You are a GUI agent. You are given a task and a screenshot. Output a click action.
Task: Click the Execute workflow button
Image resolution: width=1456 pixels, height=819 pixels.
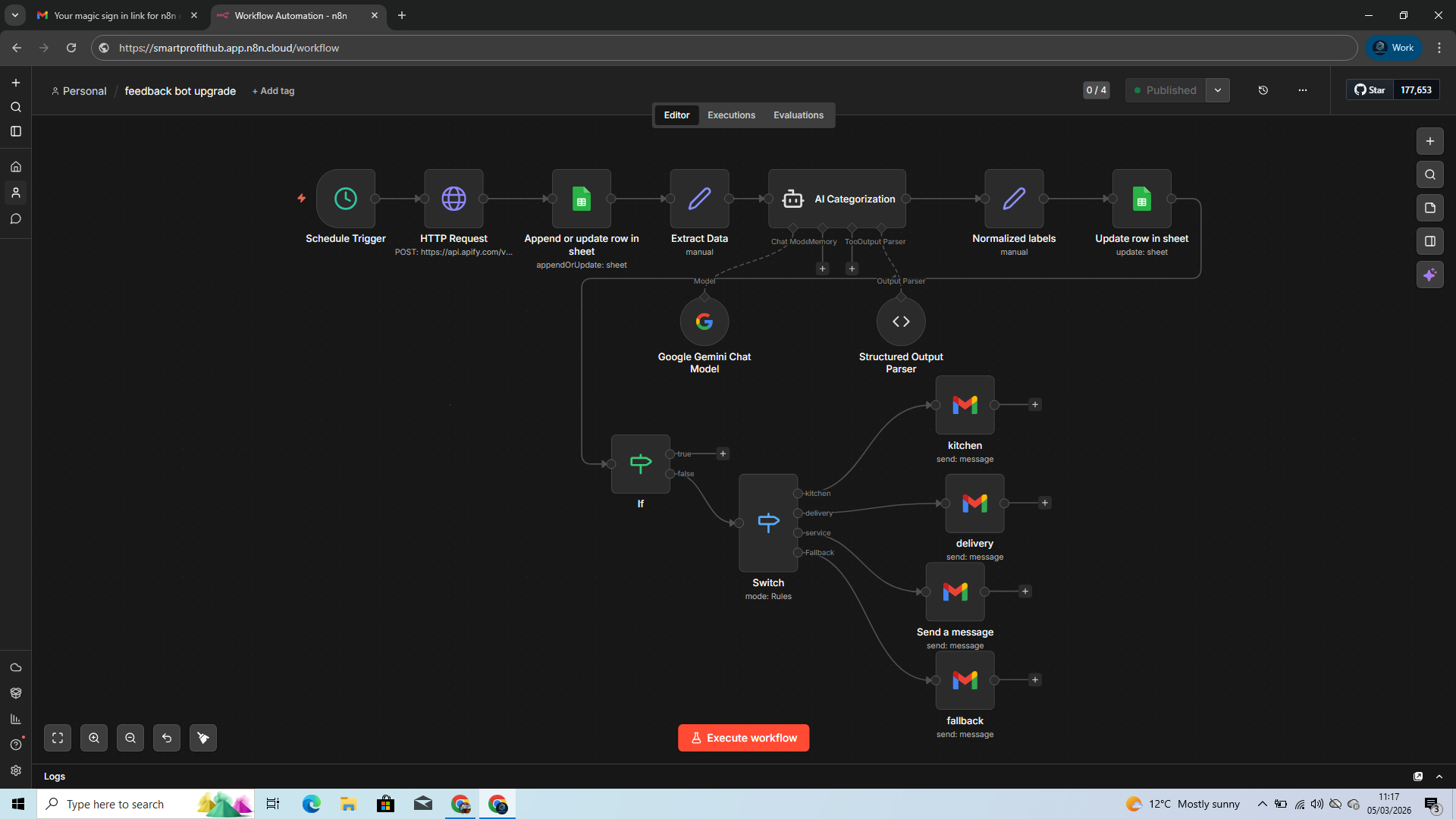coord(742,737)
